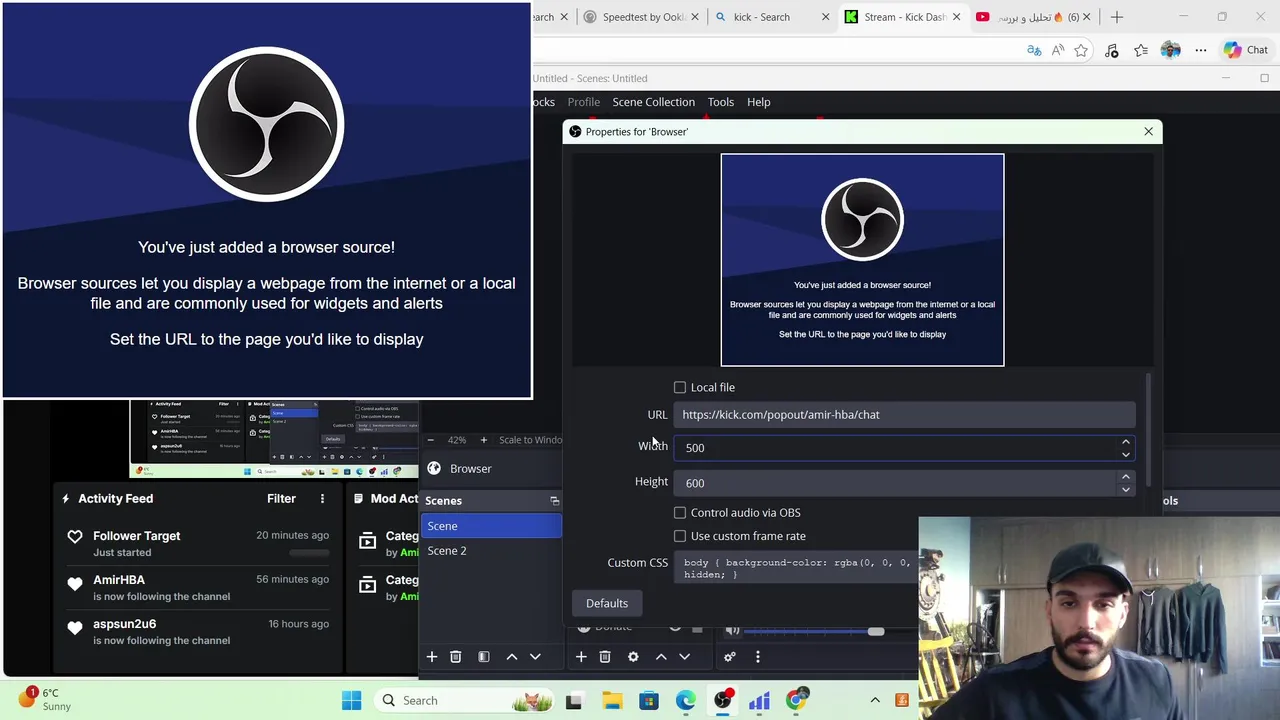Zoom out the preview with minus icon
The height and width of the screenshot is (720, 1280).
tap(431, 440)
